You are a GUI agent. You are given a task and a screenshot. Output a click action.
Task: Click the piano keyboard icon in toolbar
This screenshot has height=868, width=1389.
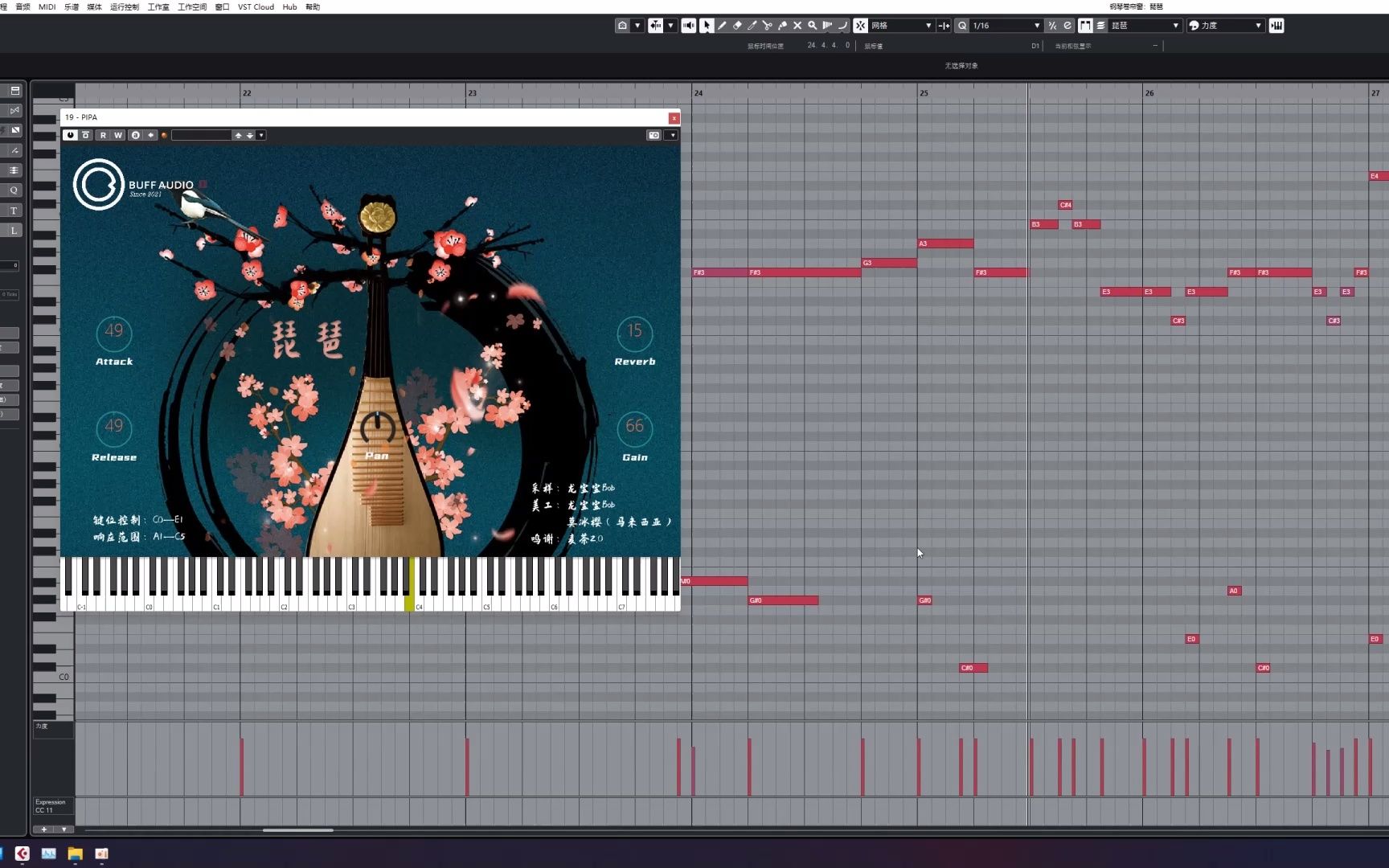(x=1276, y=26)
